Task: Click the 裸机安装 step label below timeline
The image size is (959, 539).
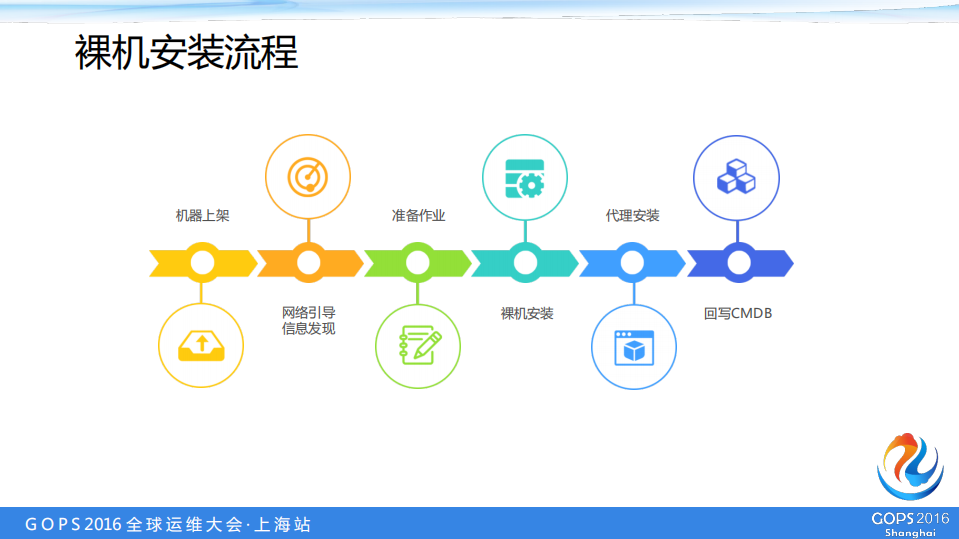Action: click(x=527, y=314)
